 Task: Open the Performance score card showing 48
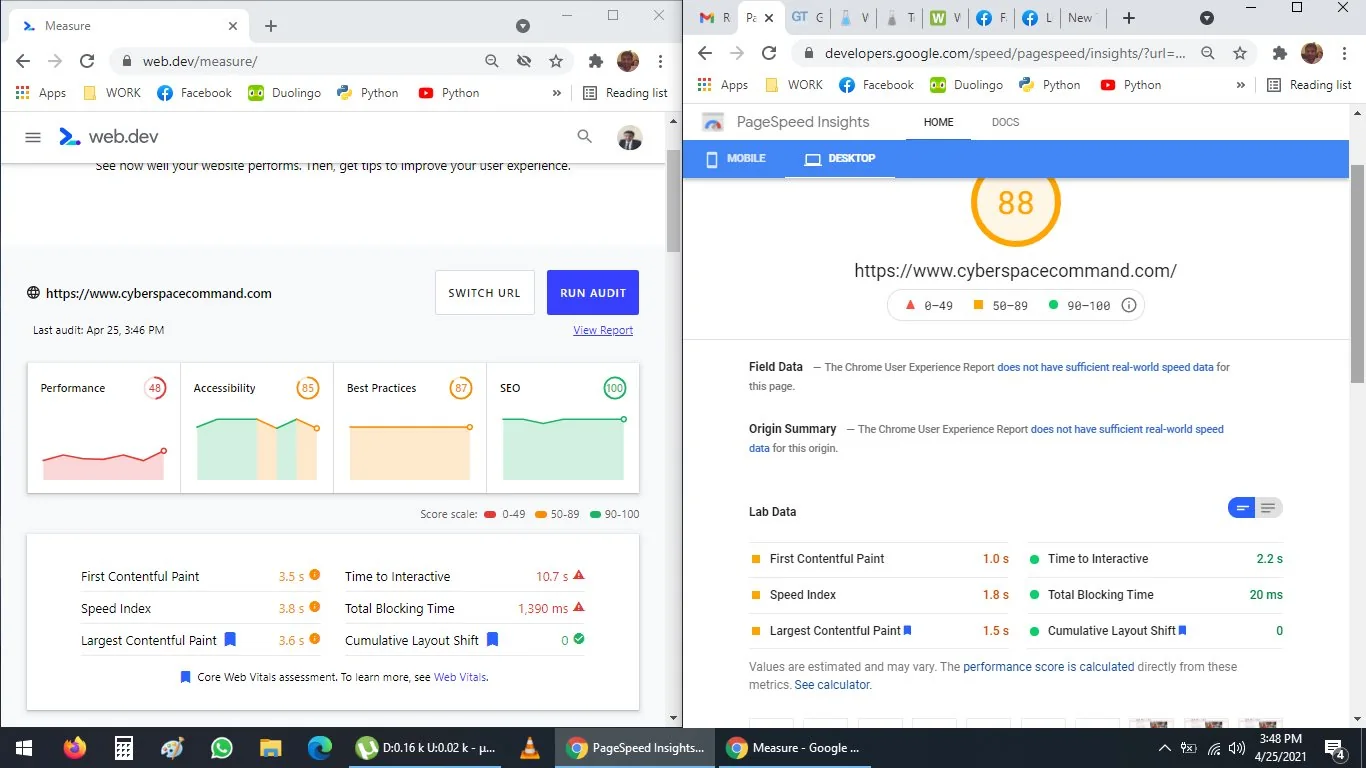point(104,428)
